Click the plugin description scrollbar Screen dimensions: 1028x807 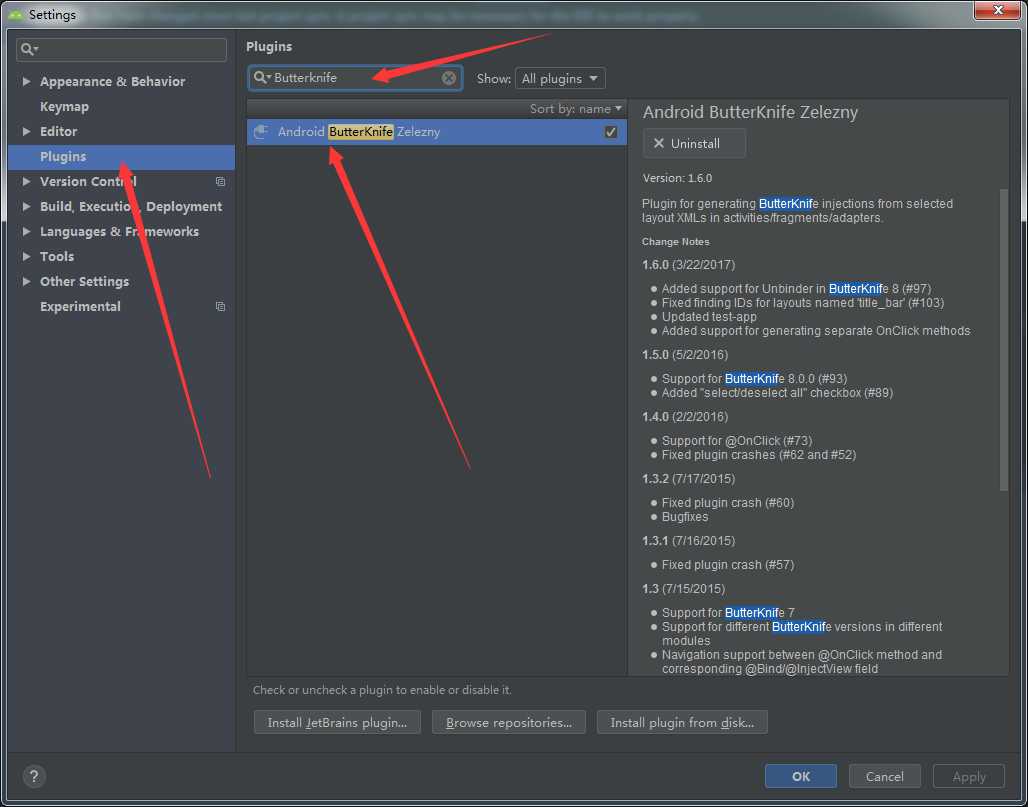pyautogui.click(x=1003, y=340)
